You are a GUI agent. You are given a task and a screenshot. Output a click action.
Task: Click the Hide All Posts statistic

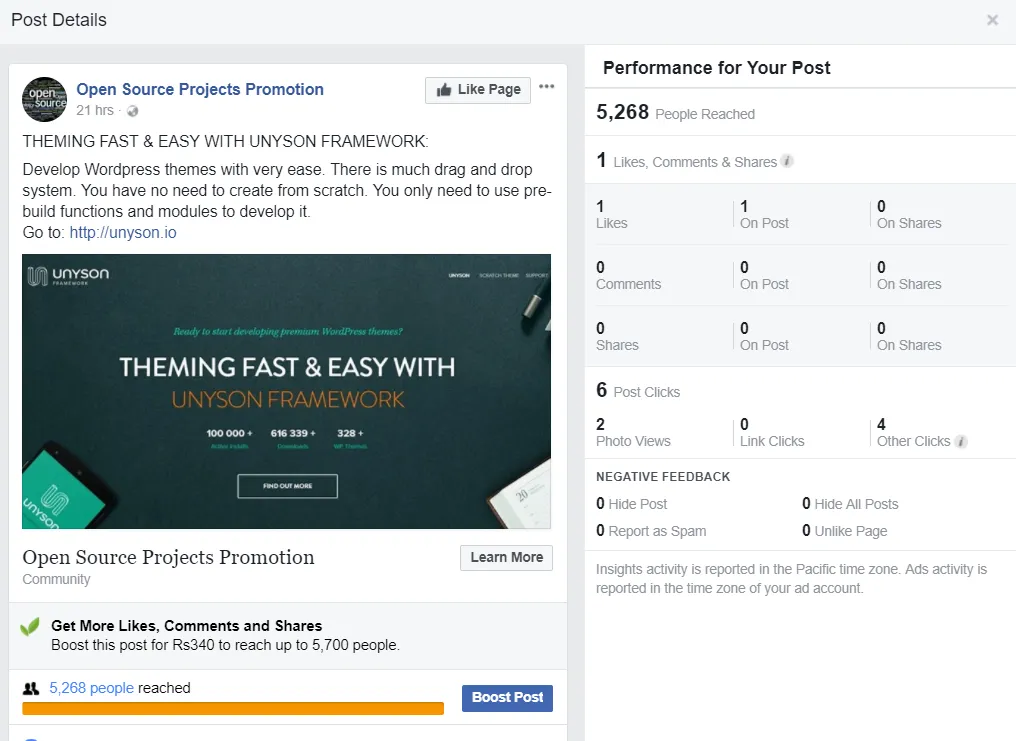850,504
